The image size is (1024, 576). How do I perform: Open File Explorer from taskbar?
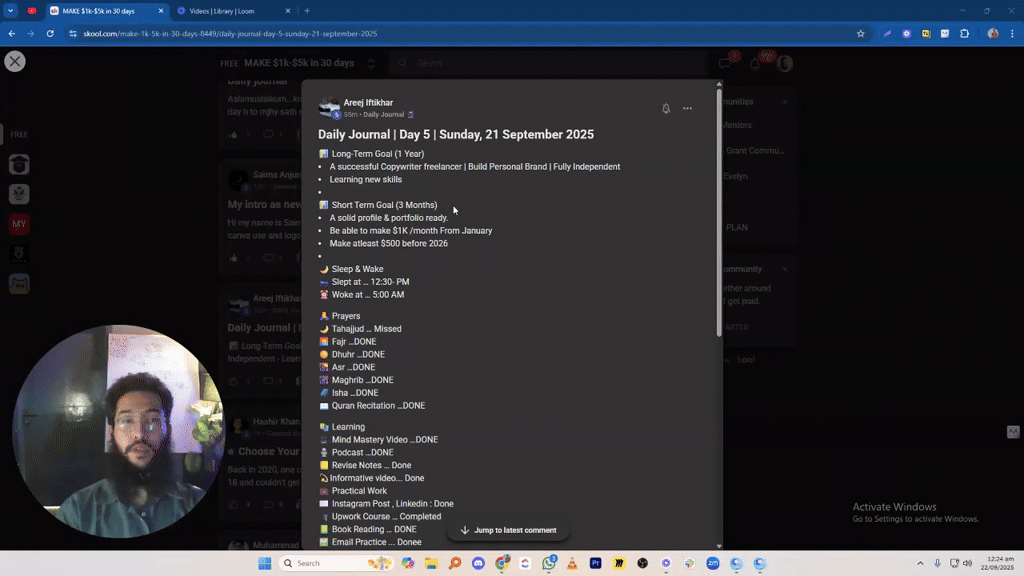point(431,563)
